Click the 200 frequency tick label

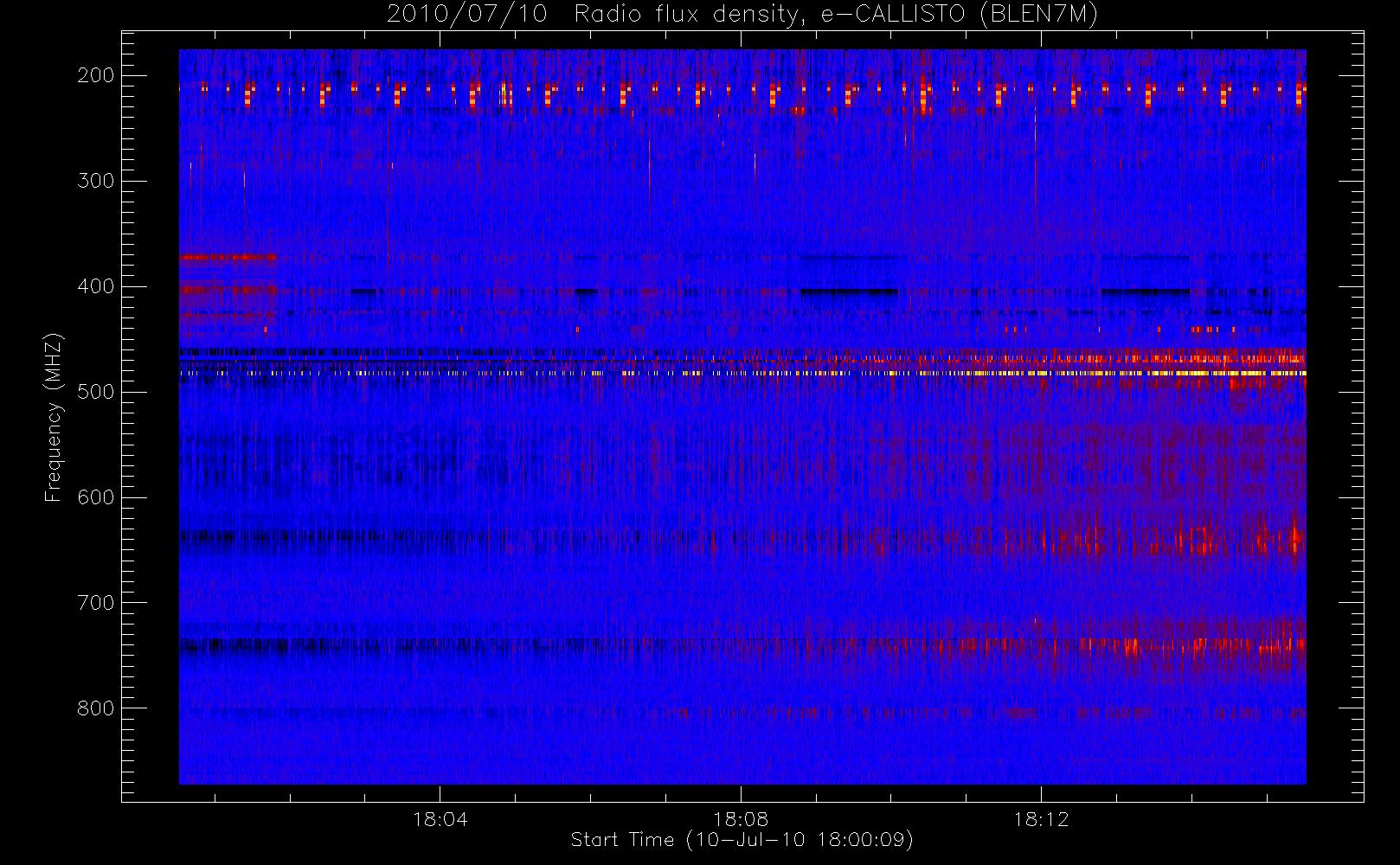click(x=96, y=75)
